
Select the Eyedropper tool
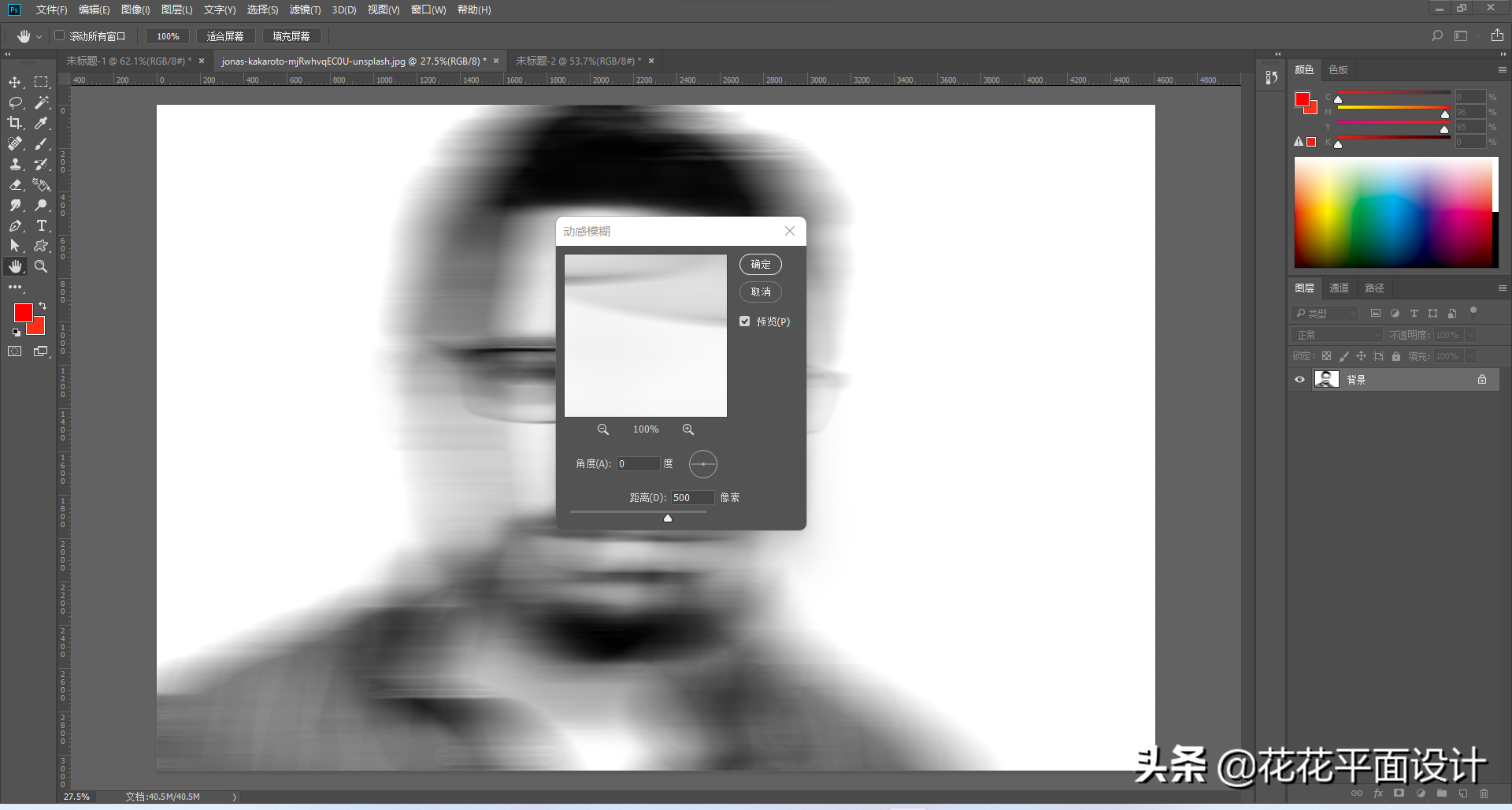pyautogui.click(x=41, y=123)
